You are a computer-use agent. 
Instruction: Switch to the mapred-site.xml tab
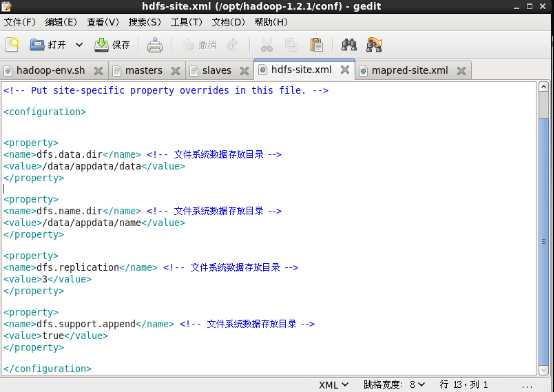[409, 70]
